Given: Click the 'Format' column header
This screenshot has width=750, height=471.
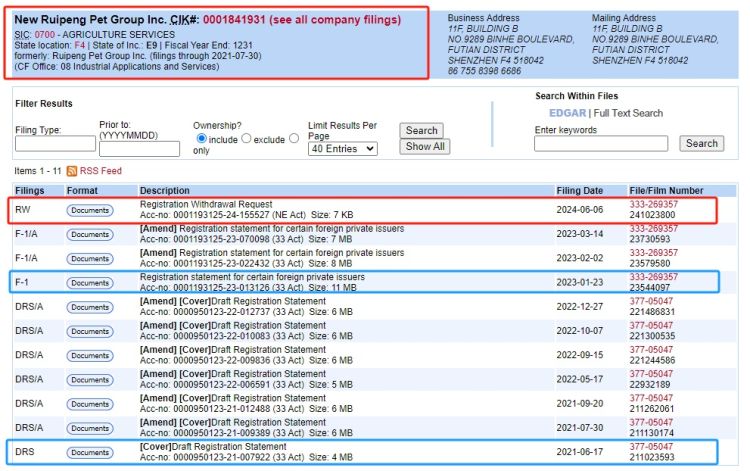Looking at the screenshot, I should coord(82,190).
